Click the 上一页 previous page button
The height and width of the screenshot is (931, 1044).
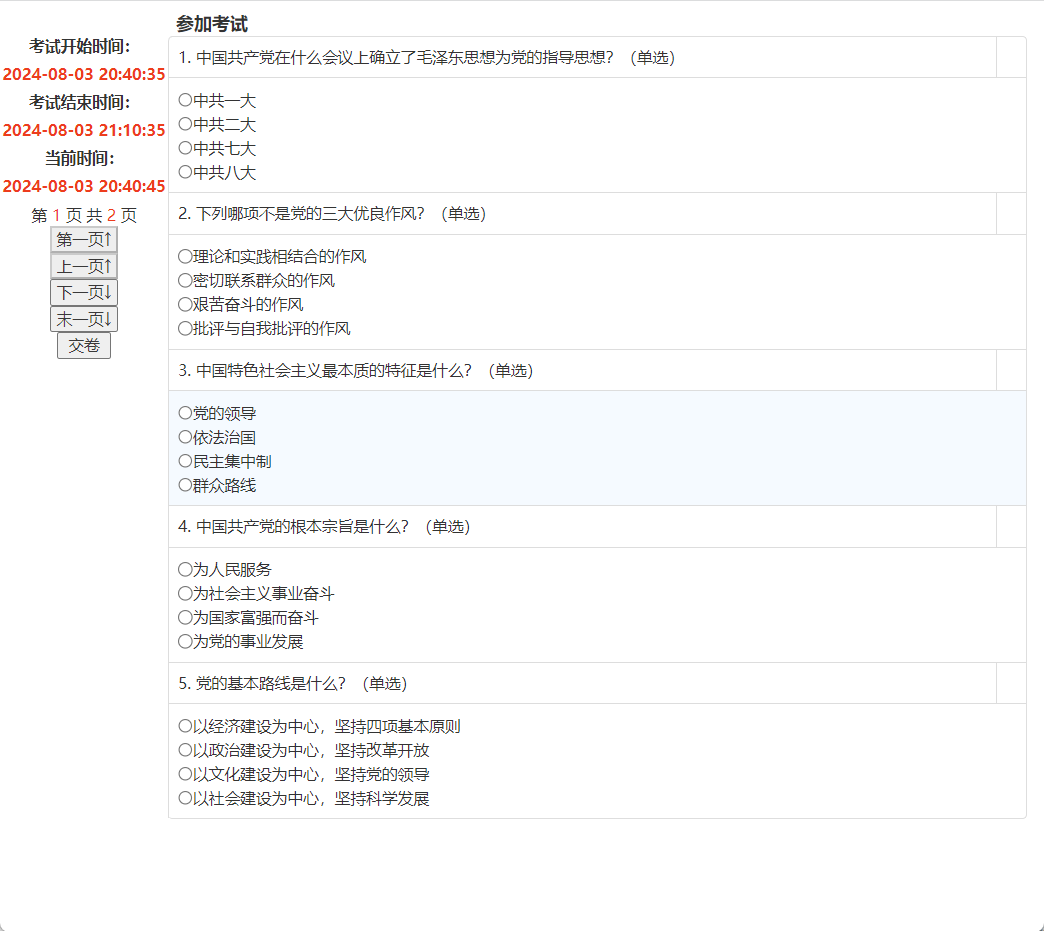[x=84, y=266]
